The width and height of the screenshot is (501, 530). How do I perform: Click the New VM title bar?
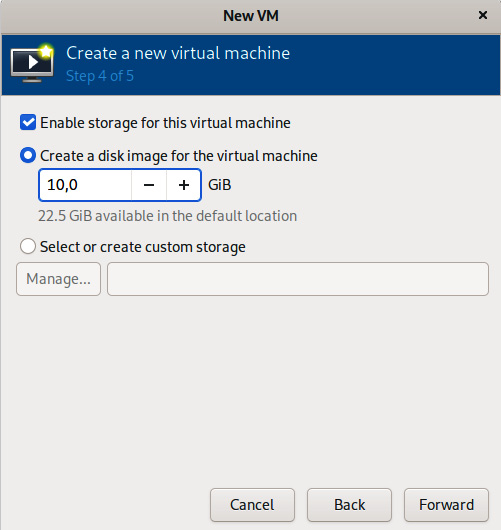point(250,16)
